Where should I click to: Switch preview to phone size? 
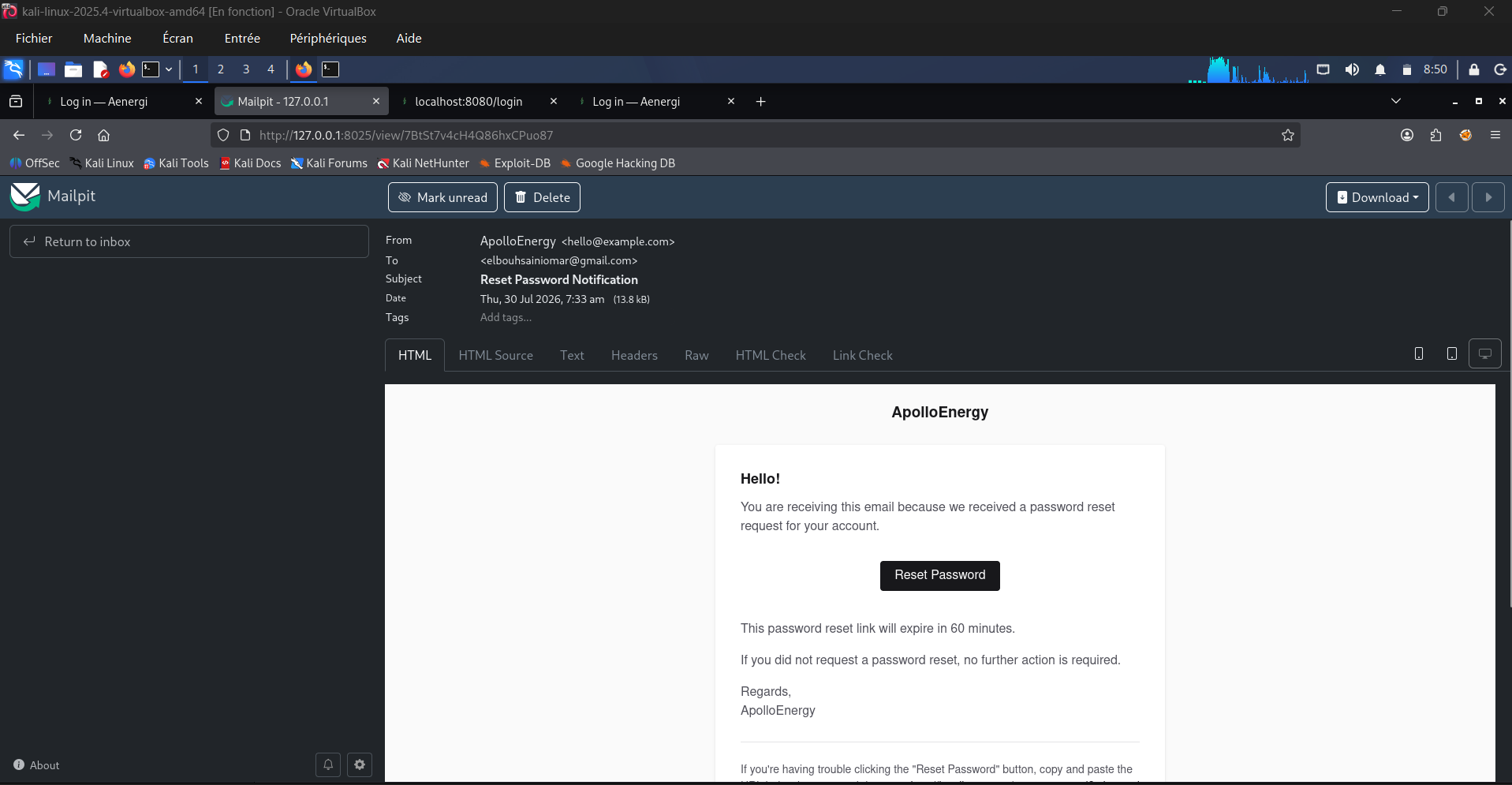pos(1419,354)
